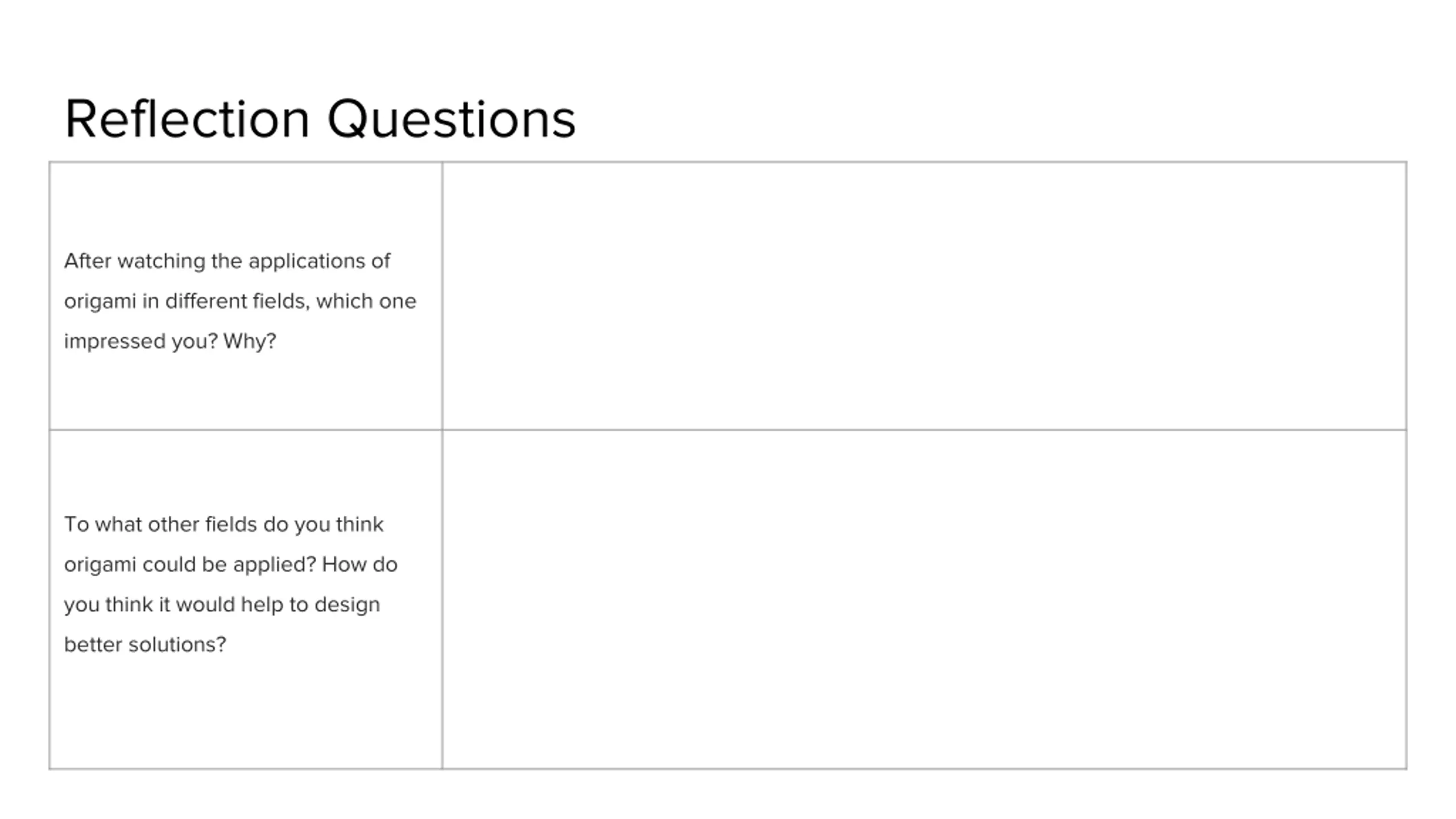This screenshot has width=1456, height=819.
Task: Click the word "origami" in the second question
Action: coord(100,565)
